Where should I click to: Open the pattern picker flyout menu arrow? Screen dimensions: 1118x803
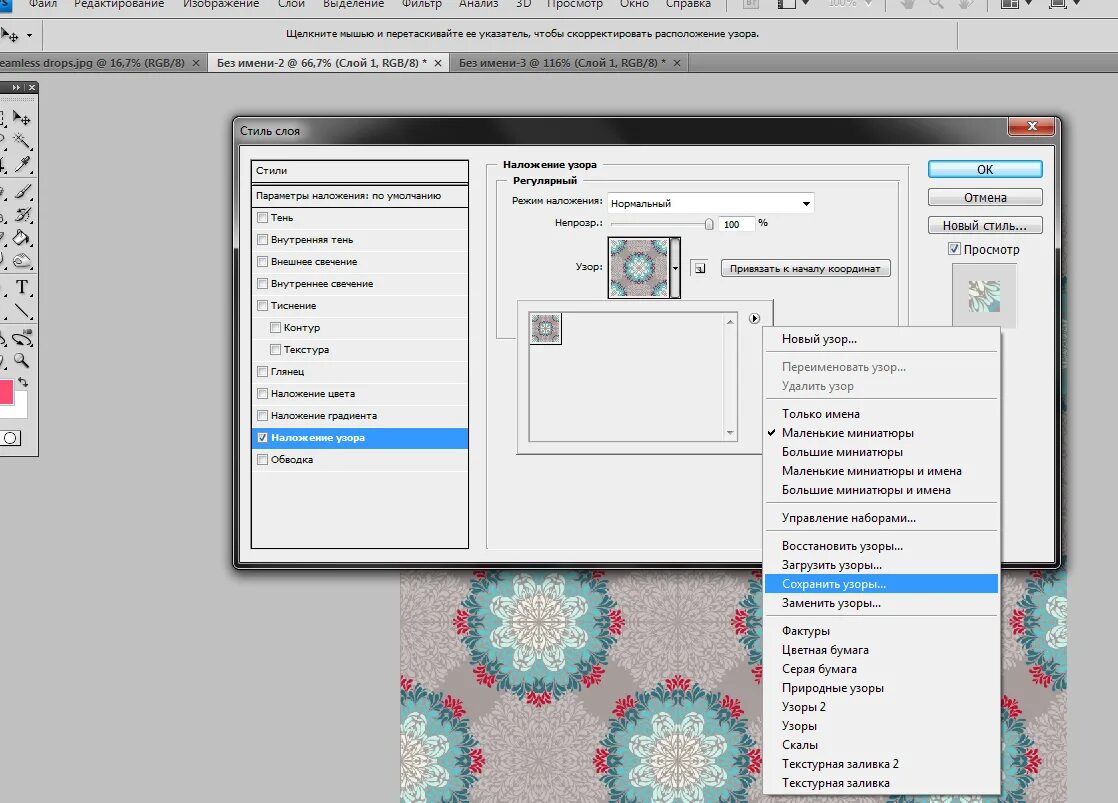tap(754, 318)
